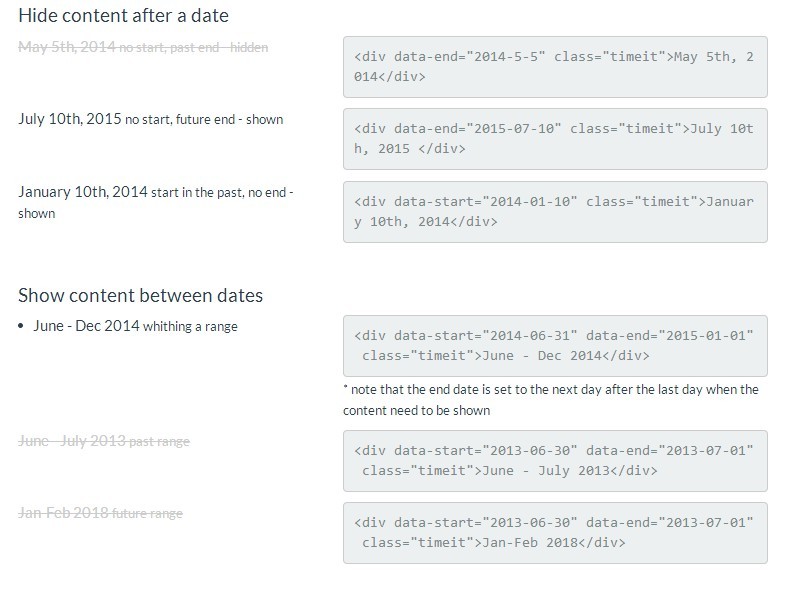Click the note about the end date
795x591 pixels.
point(550,400)
